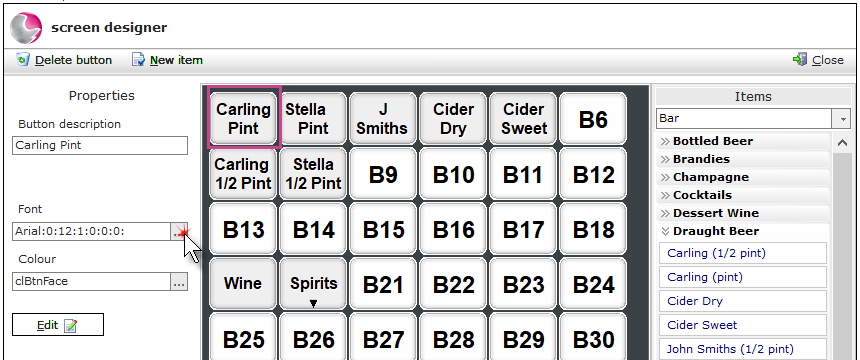Viewport: 860px width, 360px height.
Task: Select the B9 screen button
Action: pos(383,173)
